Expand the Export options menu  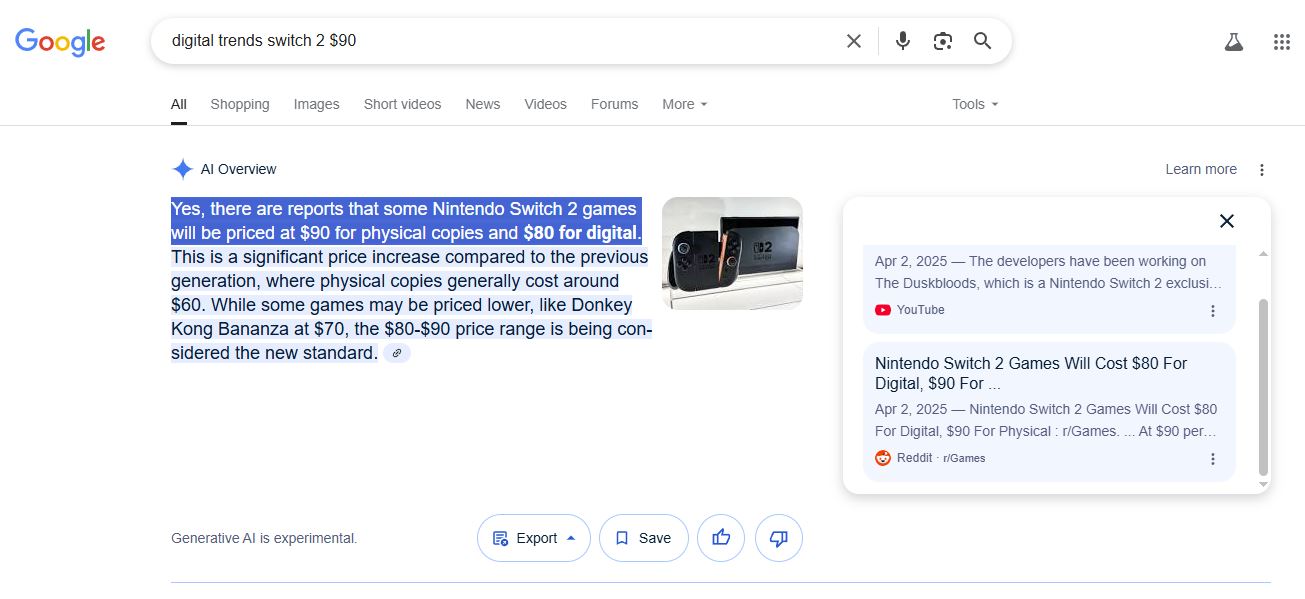tap(534, 538)
